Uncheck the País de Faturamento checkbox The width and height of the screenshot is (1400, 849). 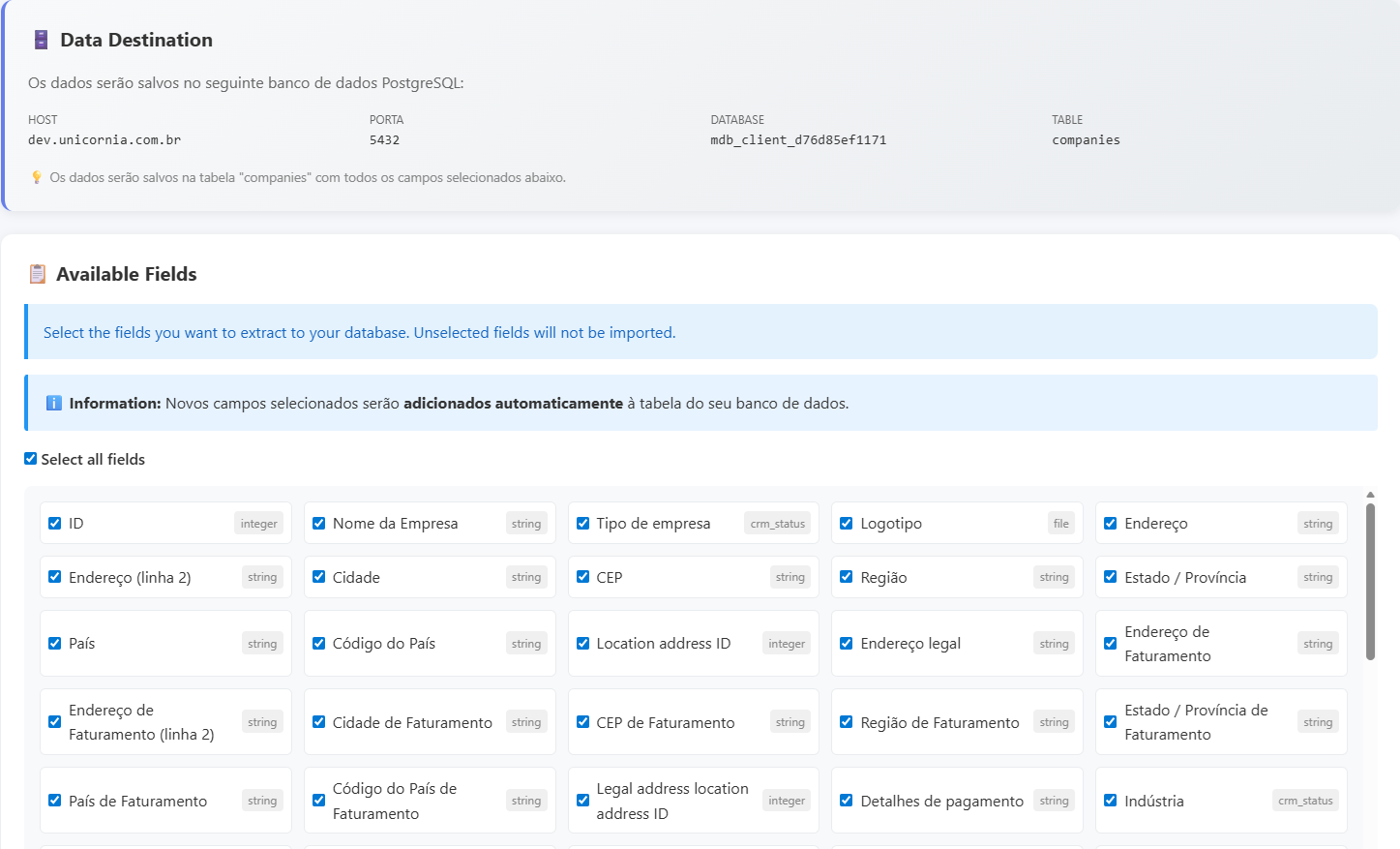coord(55,801)
